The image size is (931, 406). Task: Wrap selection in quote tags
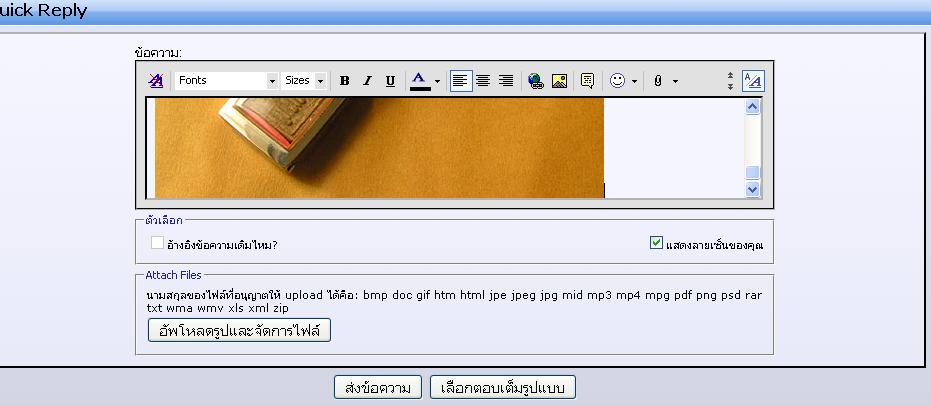point(587,81)
